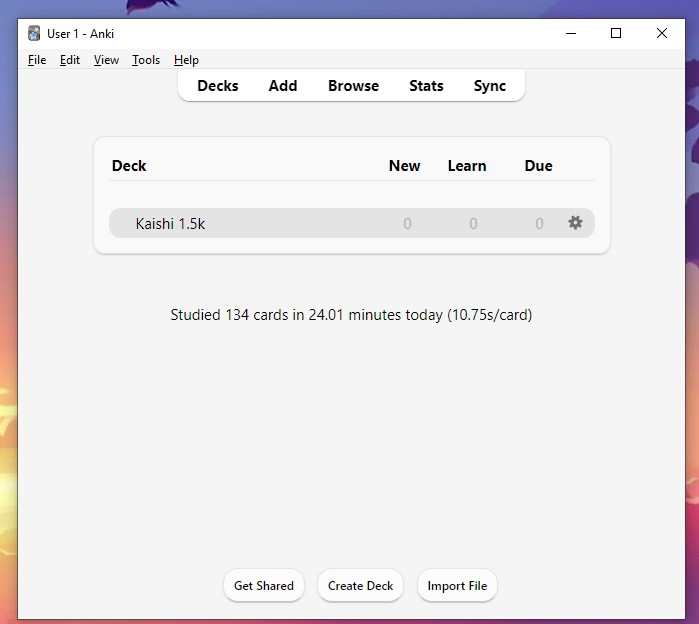Image resolution: width=699 pixels, height=624 pixels.
Task: Maximize the Anki window
Action: click(616, 33)
